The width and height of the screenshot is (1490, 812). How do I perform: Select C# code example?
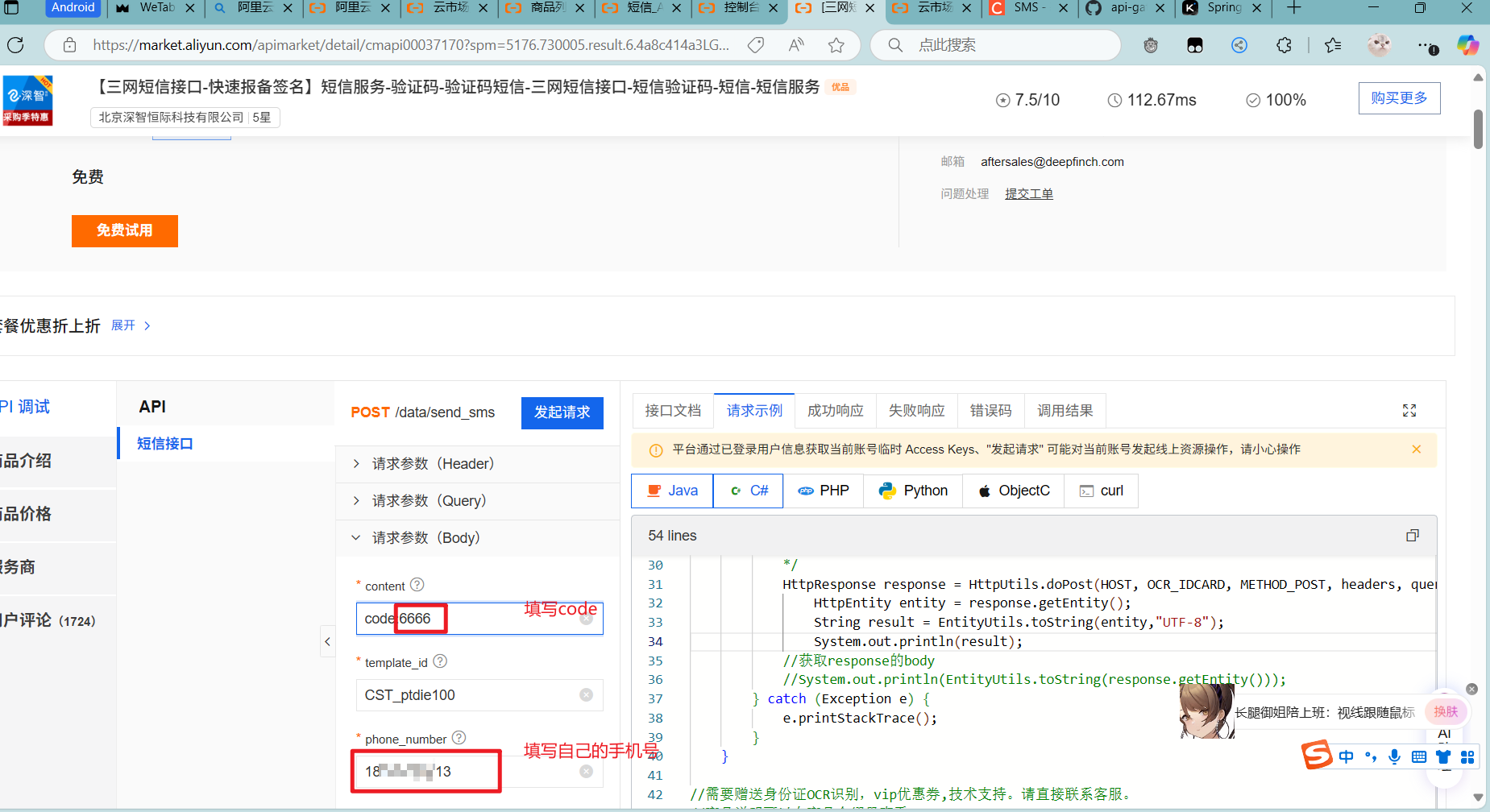(x=749, y=491)
